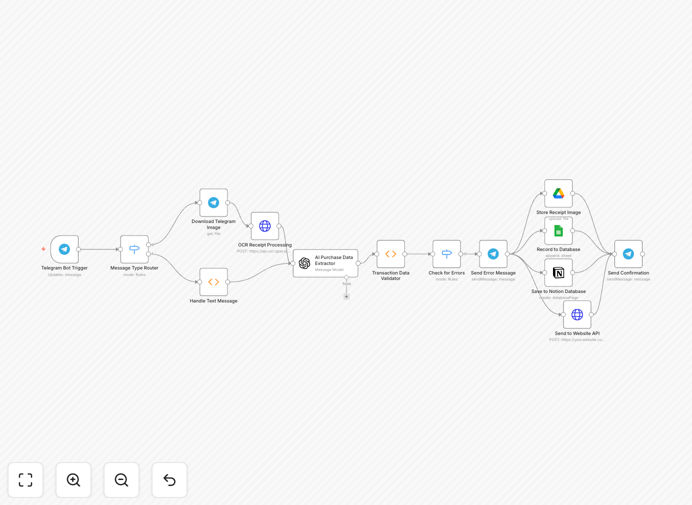This screenshot has width=692, height=505.
Task: Click the "Send Error Message" label
Action: (x=493, y=273)
